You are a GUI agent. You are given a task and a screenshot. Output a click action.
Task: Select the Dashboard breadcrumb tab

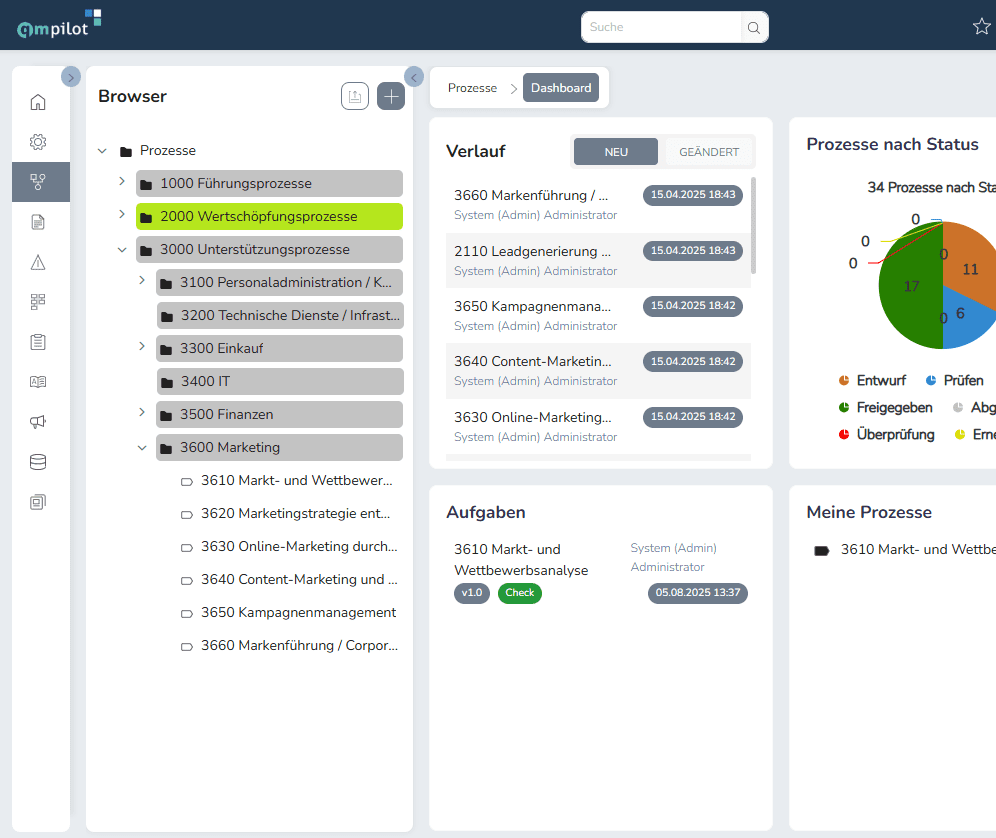pos(561,88)
